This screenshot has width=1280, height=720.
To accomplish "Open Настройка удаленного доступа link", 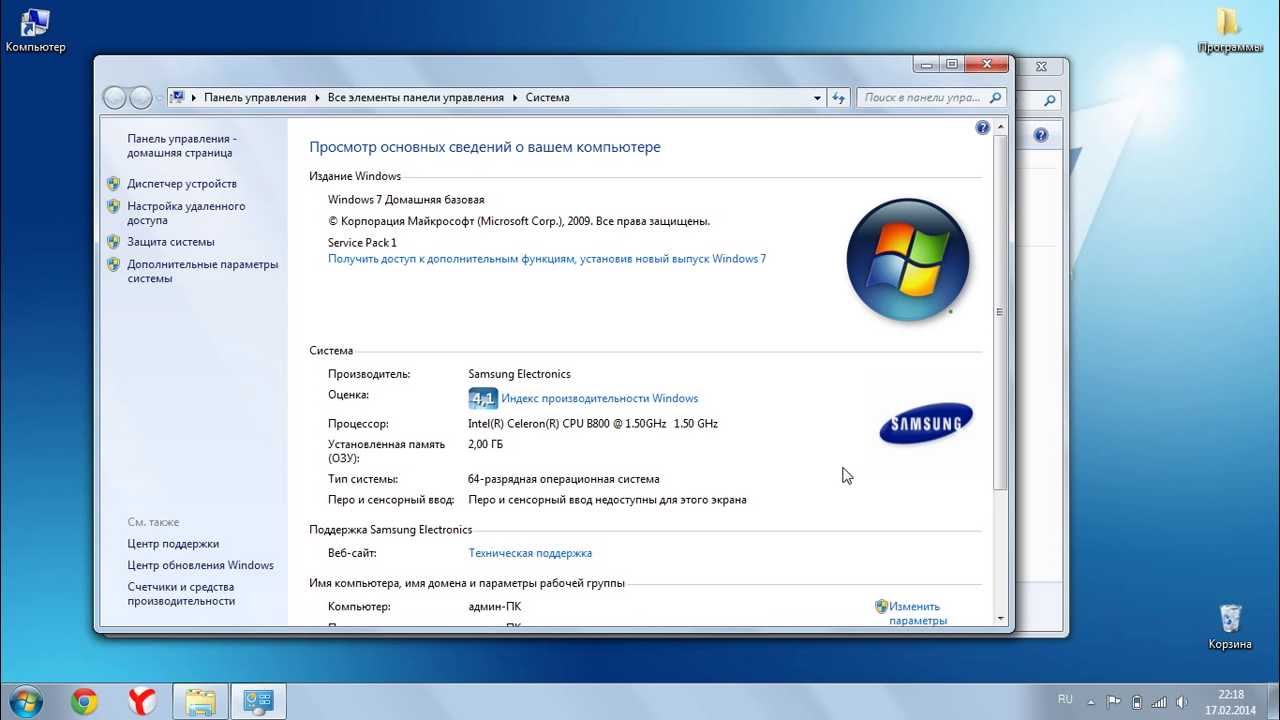I will point(186,213).
